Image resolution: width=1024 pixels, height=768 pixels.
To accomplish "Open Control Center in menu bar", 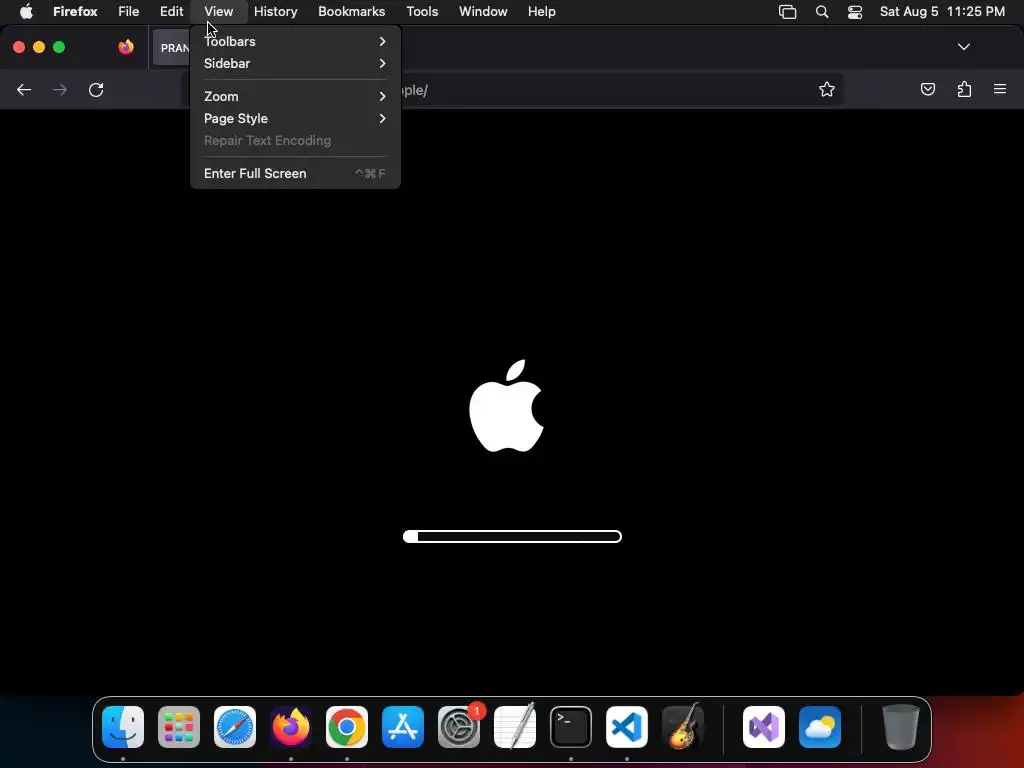I will 855,12.
